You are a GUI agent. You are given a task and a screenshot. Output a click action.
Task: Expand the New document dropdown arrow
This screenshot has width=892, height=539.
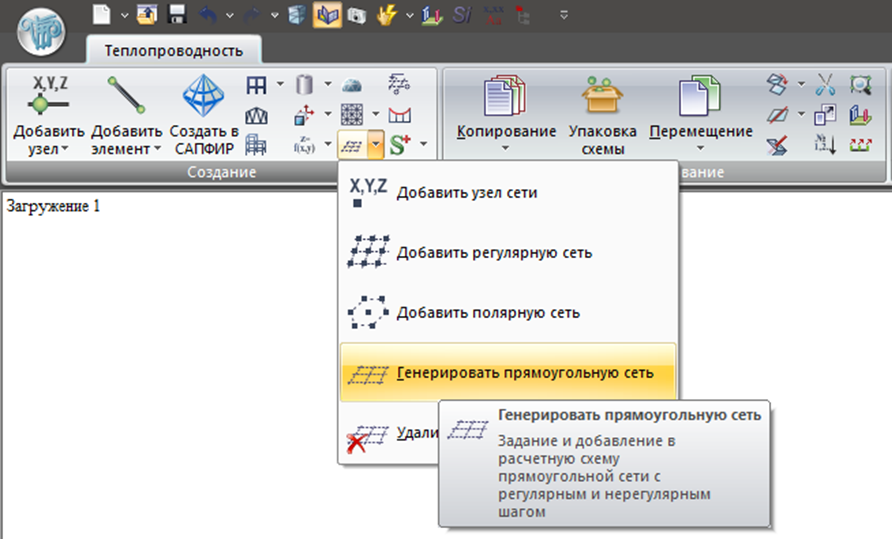point(124,15)
